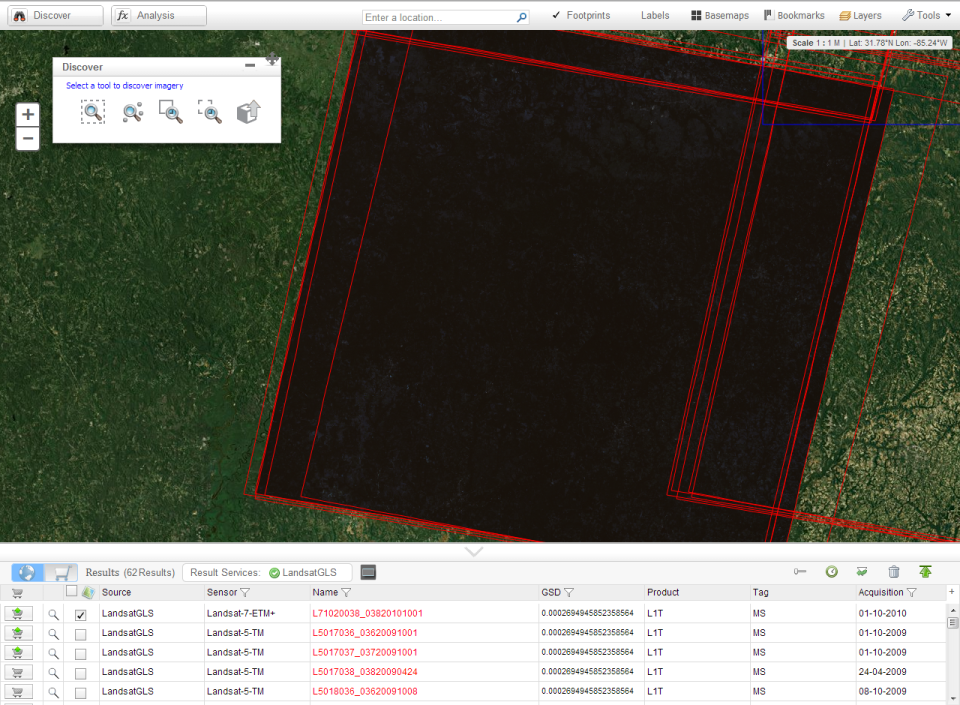Select the time-based extent search tool
This screenshot has width=960, height=705.
tap(171, 112)
